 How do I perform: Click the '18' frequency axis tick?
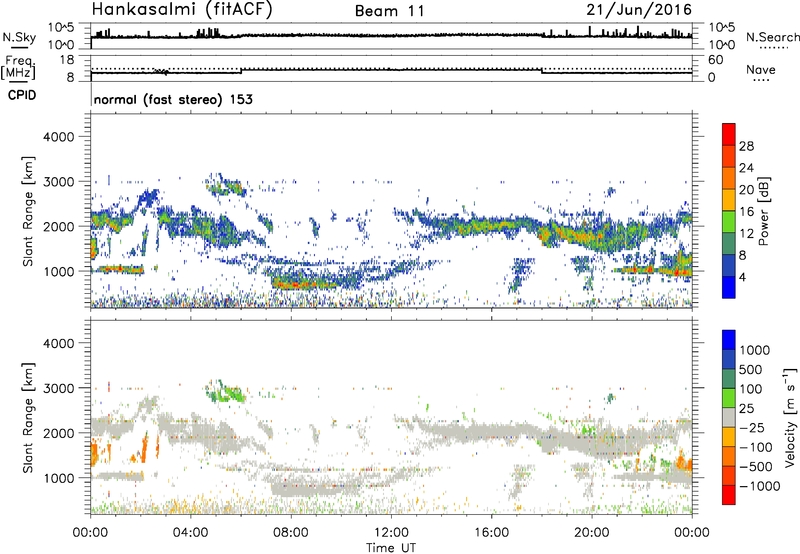[67, 59]
